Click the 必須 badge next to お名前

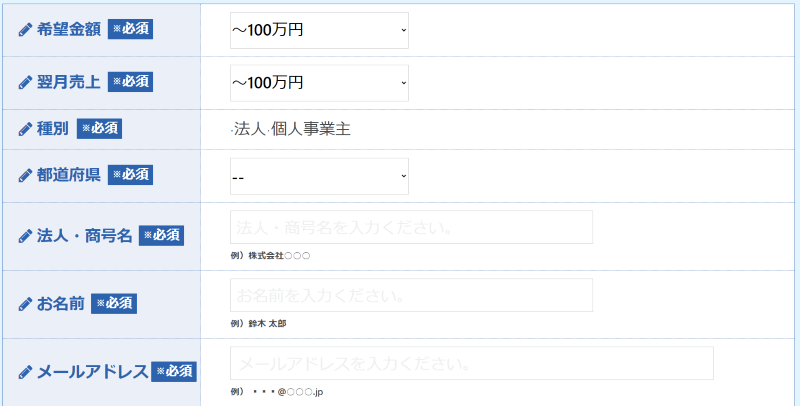[114, 303]
